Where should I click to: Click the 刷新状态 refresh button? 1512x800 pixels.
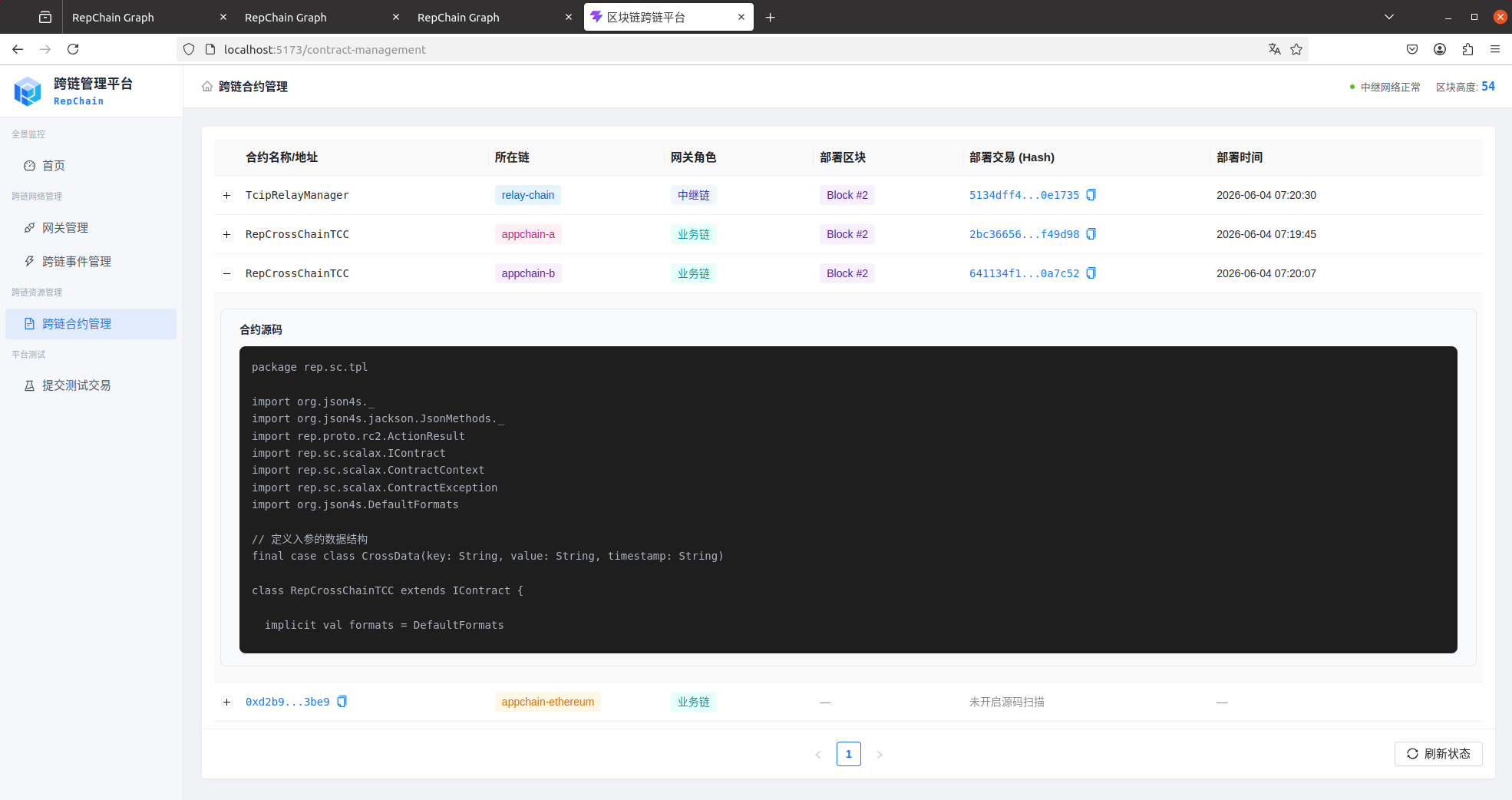(x=1438, y=754)
